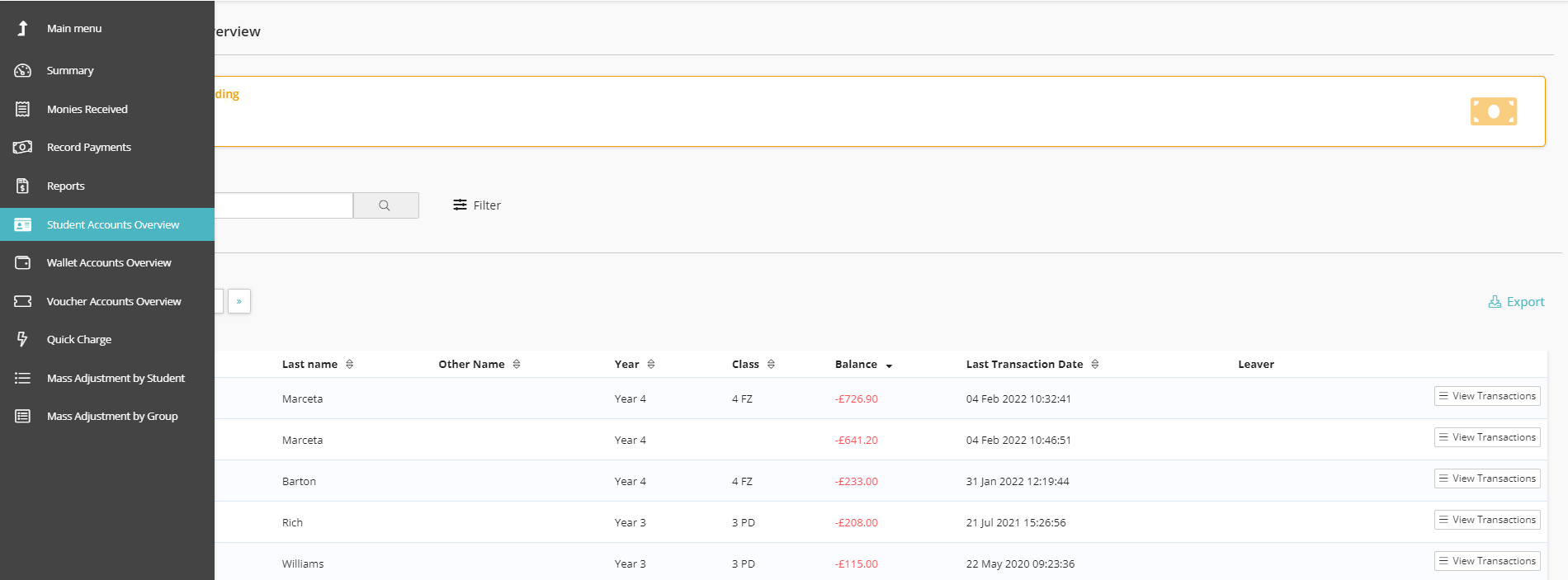Click the last name Barton
This screenshot has width=1568, height=580.
coord(299,482)
